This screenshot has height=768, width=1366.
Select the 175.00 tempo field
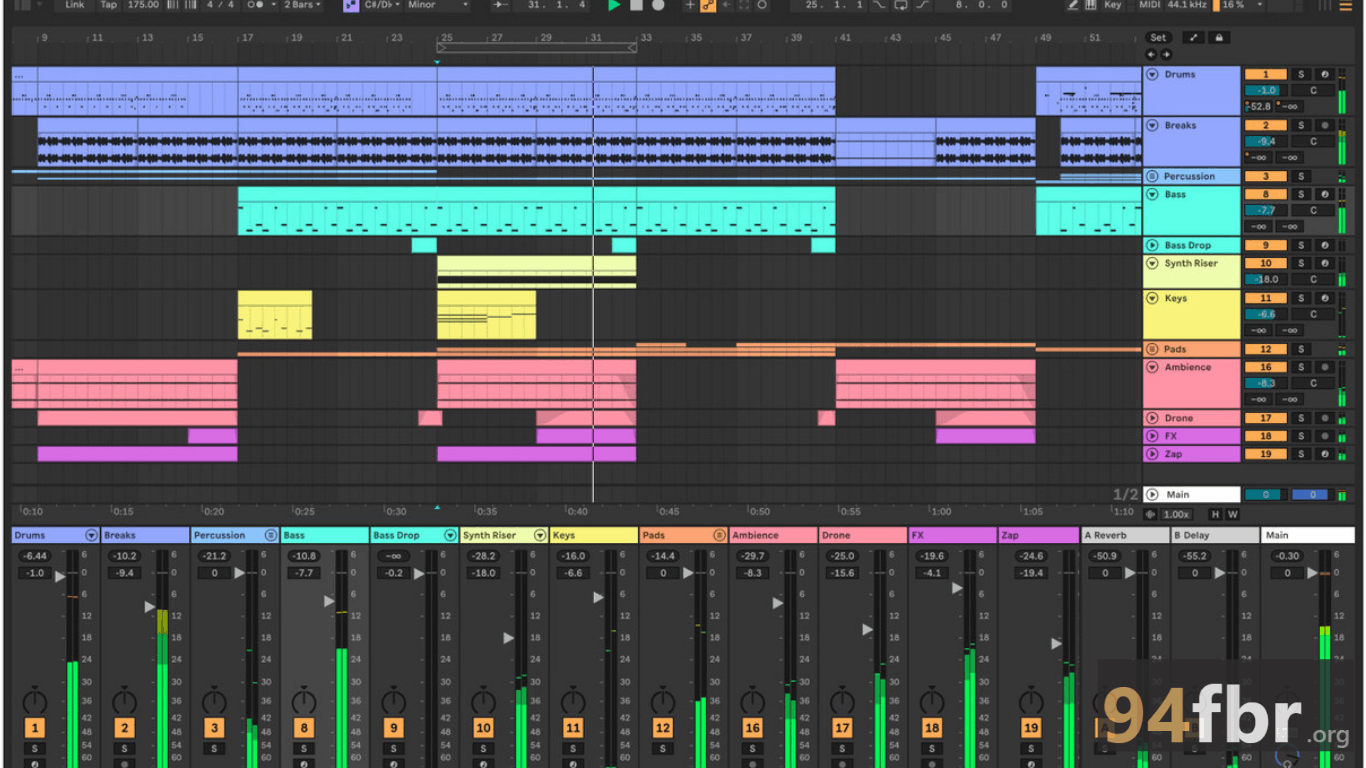143,5
